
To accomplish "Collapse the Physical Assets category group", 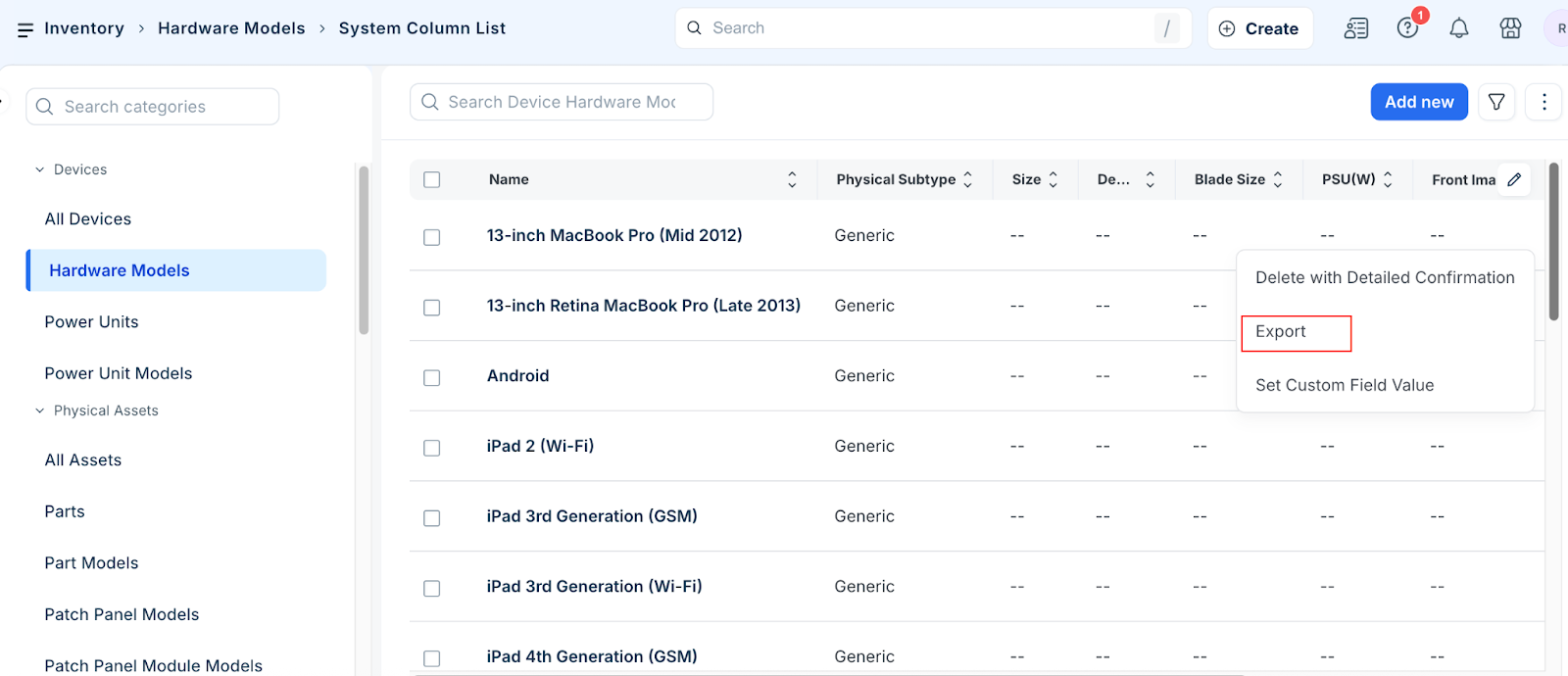I will coord(40,410).
